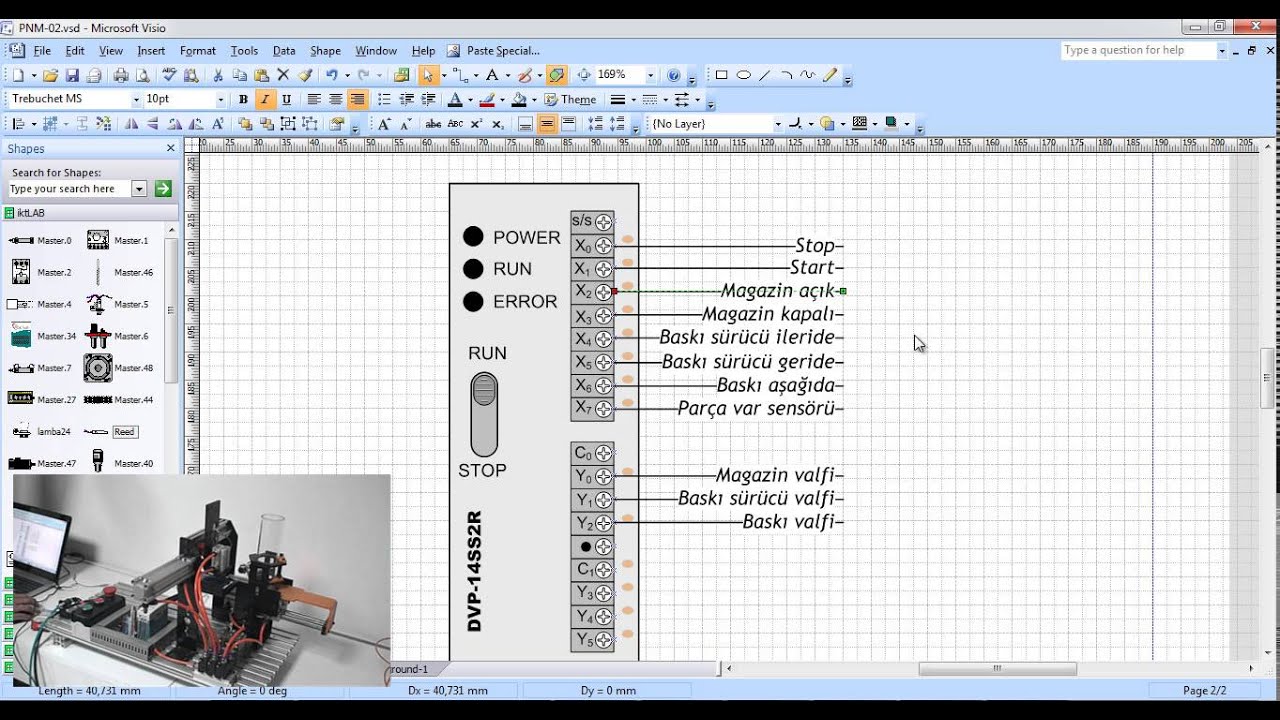The height and width of the screenshot is (720, 1280).
Task: Click the font color A swatch
Action: point(454,100)
